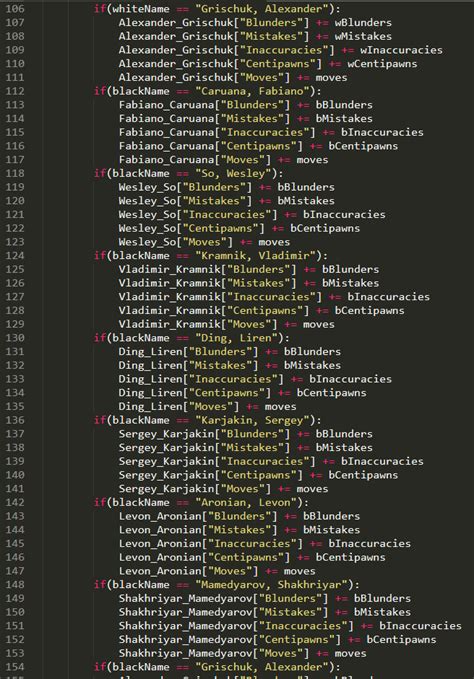Image resolution: width=474 pixels, height=679 pixels.
Task: Click the string "Mamedyarov, Shakhriyar"
Action: tap(271, 585)
